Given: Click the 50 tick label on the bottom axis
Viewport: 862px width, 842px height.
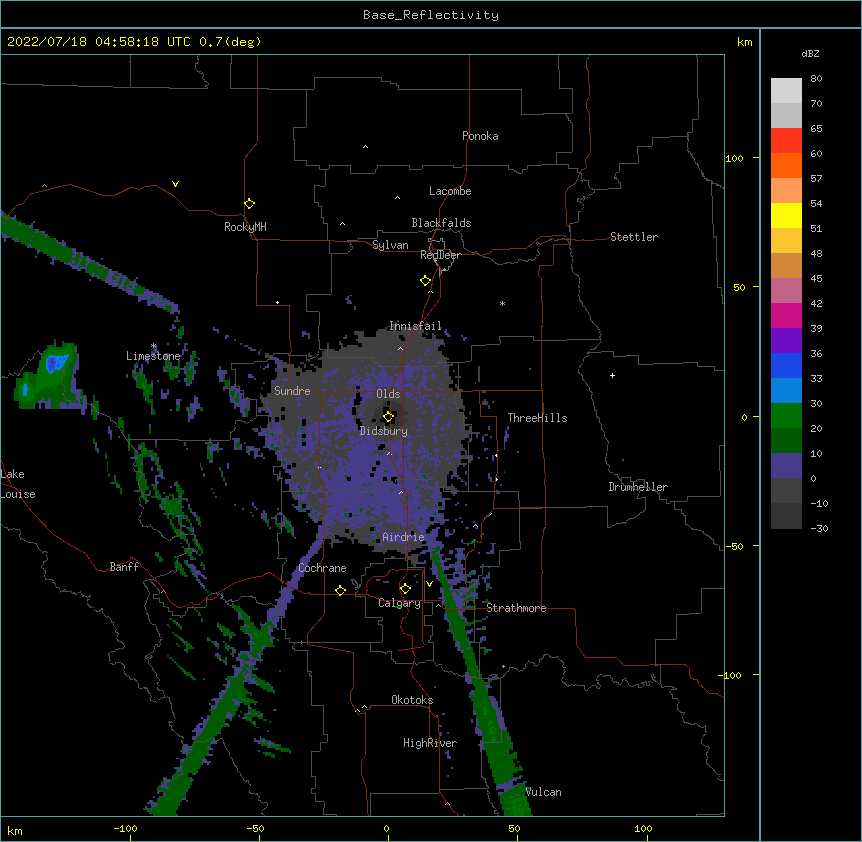Looking at the screenshot, I should [514, 828].
